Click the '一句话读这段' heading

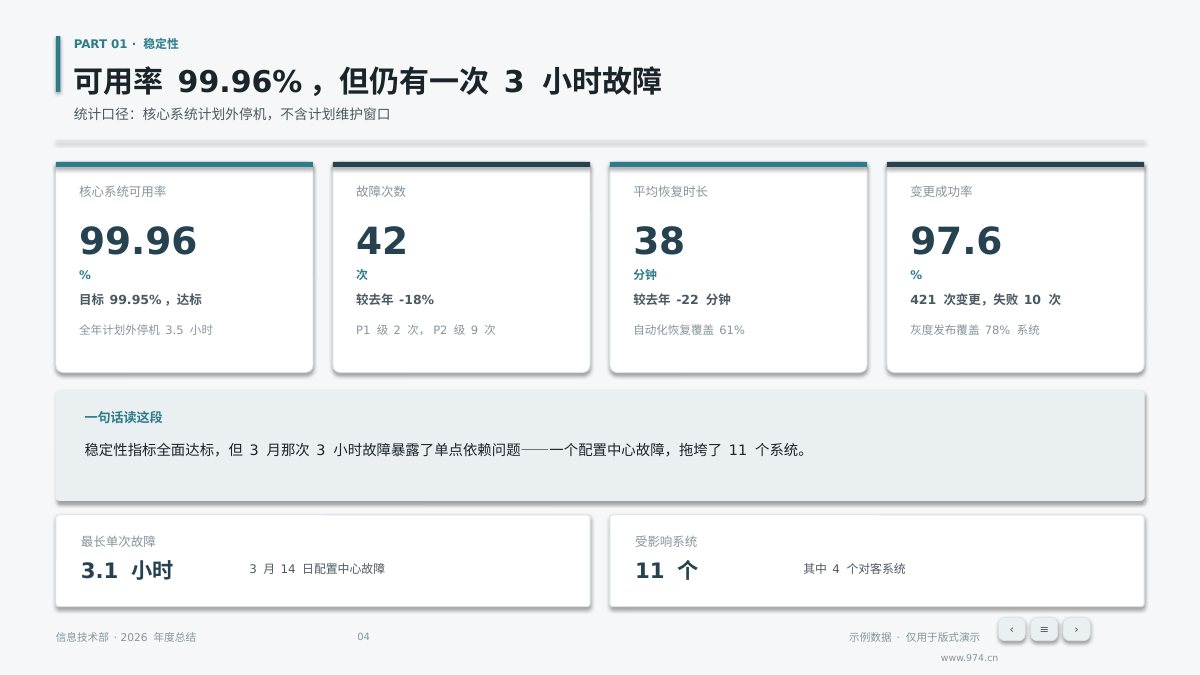(123, 417)
